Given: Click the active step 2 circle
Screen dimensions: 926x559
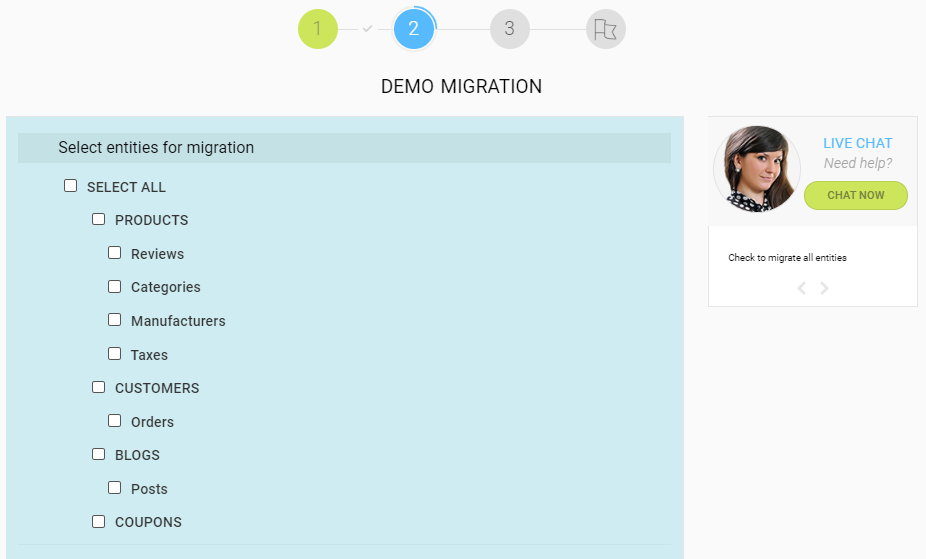Looking at the screenshot, I should [x=414, y=29].
